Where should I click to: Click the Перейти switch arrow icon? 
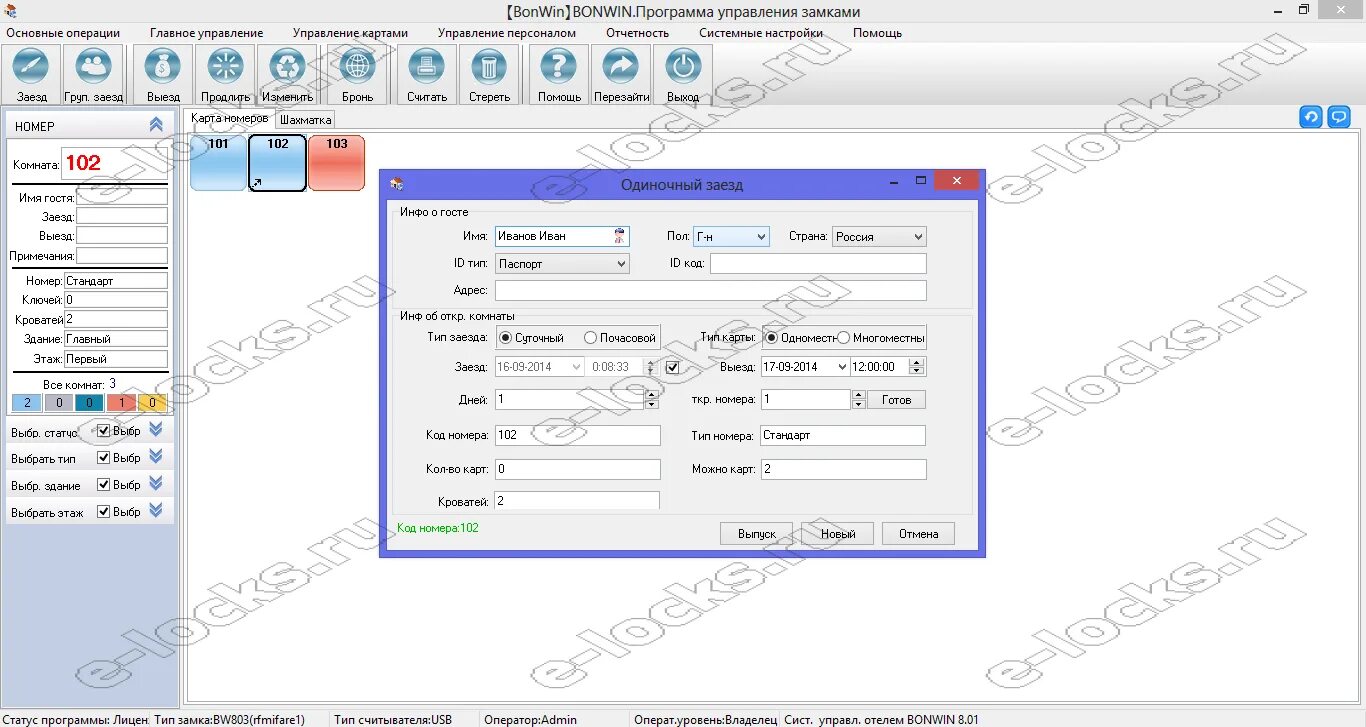click(x=621, y=75)
